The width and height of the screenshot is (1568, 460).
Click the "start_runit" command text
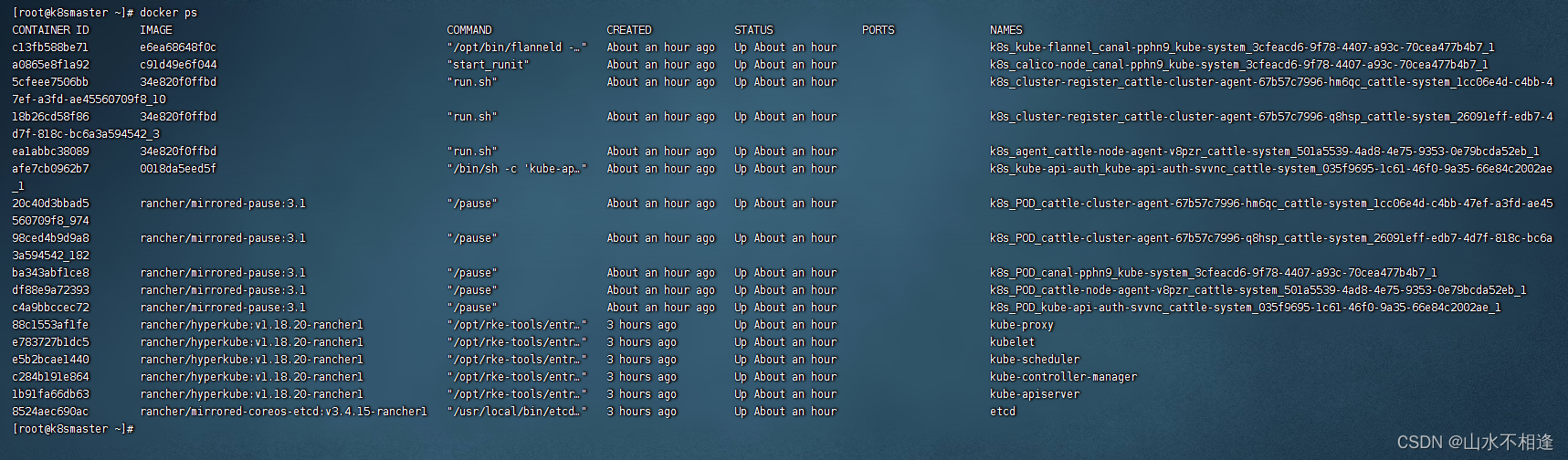pos(489,65)
